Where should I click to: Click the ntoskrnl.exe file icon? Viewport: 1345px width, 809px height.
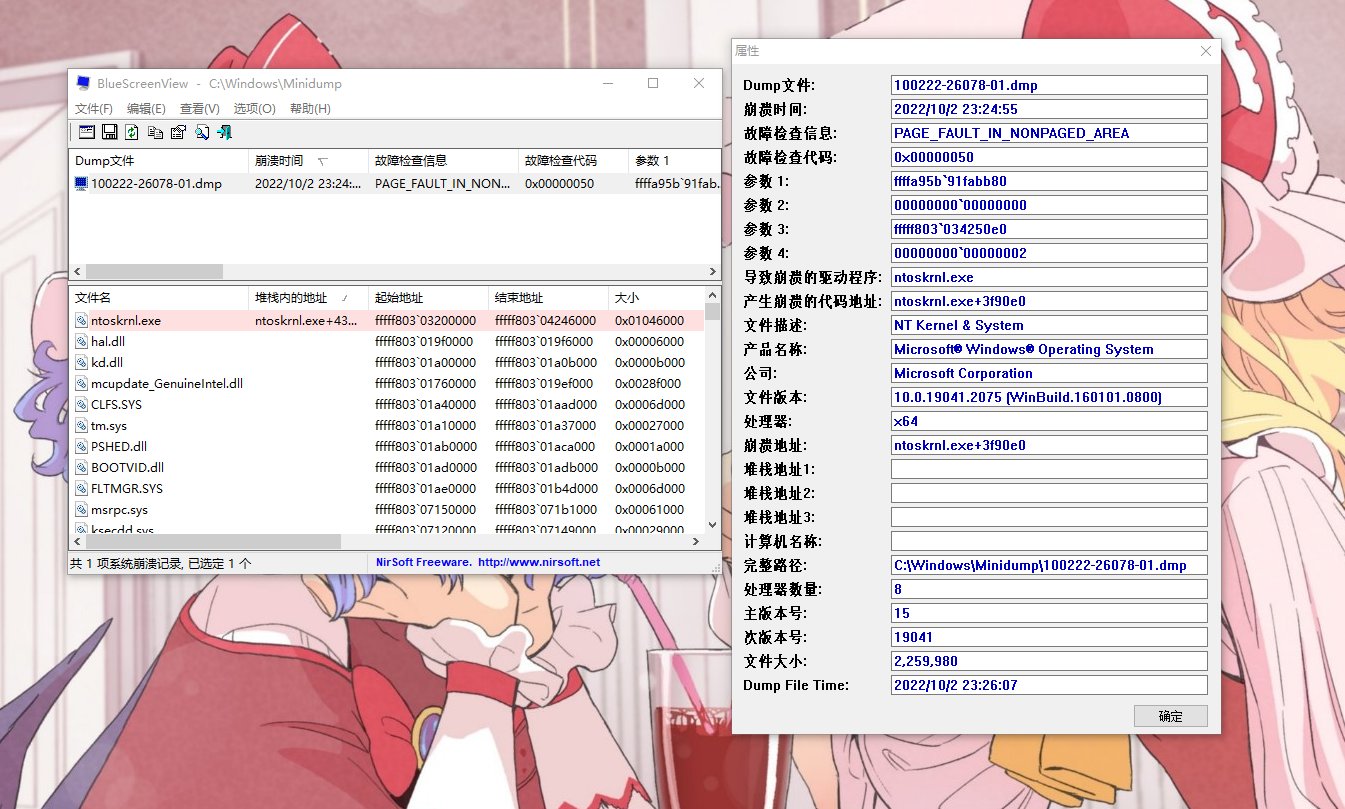(x=81, y=321)
